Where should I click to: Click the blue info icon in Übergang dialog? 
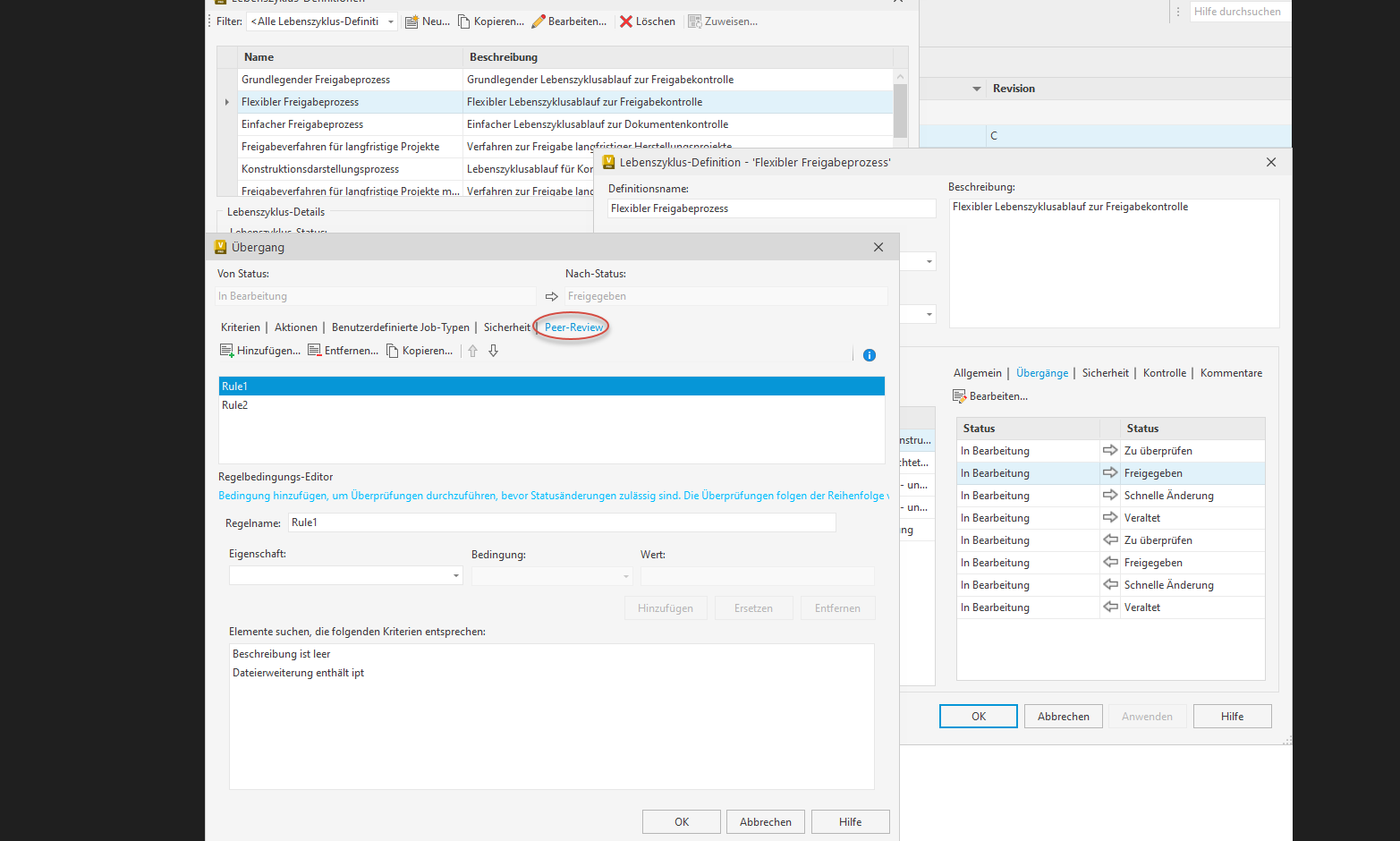pos(870,355)
